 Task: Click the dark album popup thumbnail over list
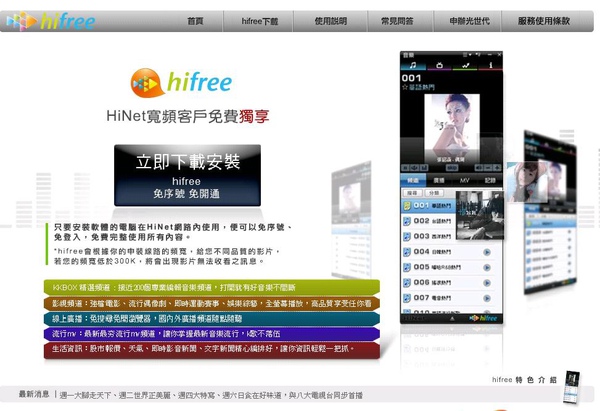click(480, 215)
